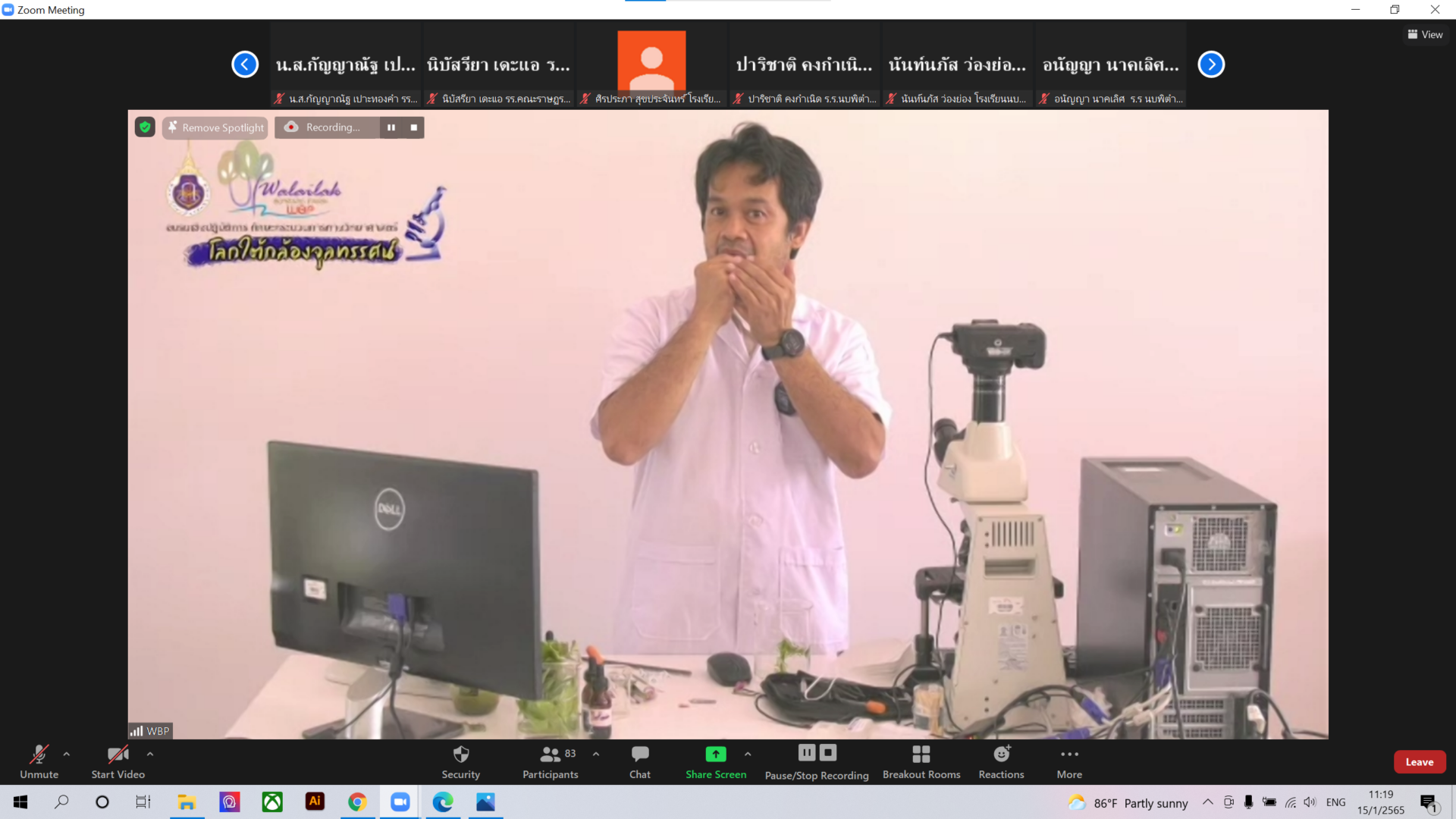Pause recording from the top recording bar
This screenshot has height=819, width=1456.
click(391, 127)
